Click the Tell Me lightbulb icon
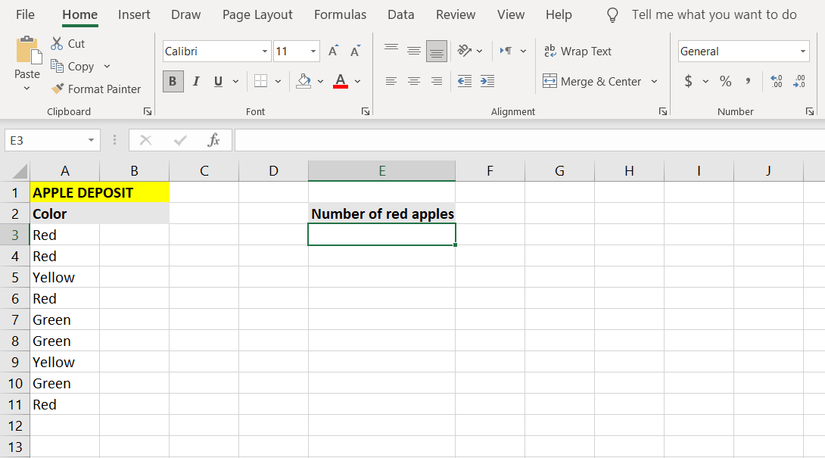 (x=612, y=15)
